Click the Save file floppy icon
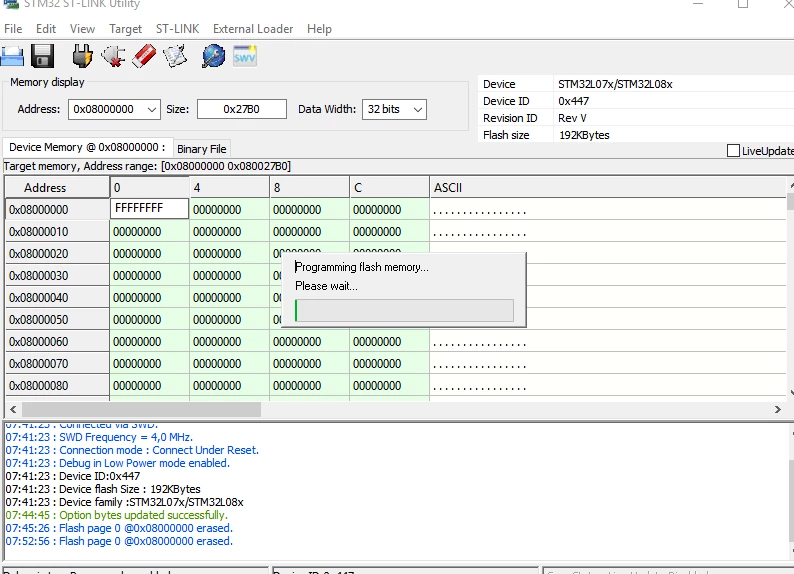 pyautogui.click(x=43, y=56)
